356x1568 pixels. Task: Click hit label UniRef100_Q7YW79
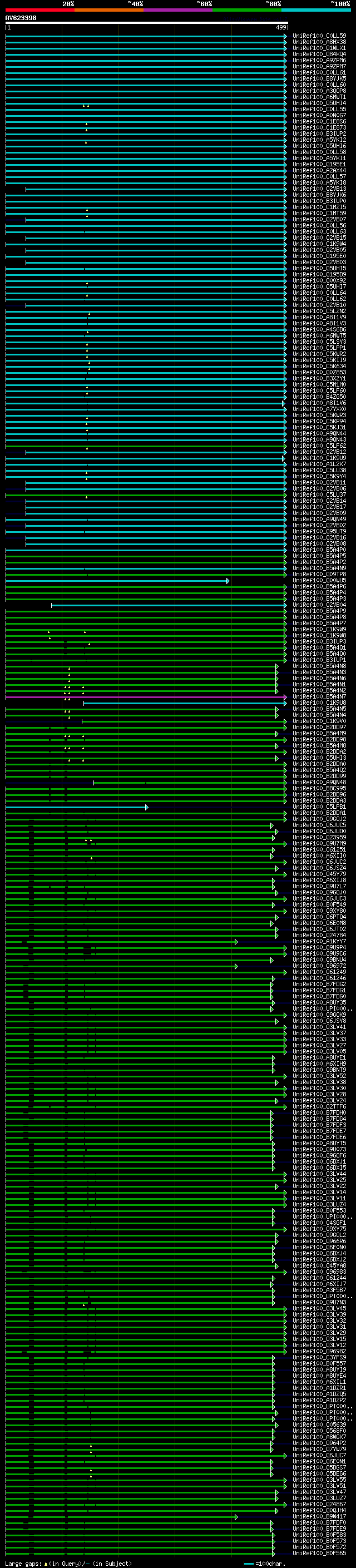point(319,1450)
